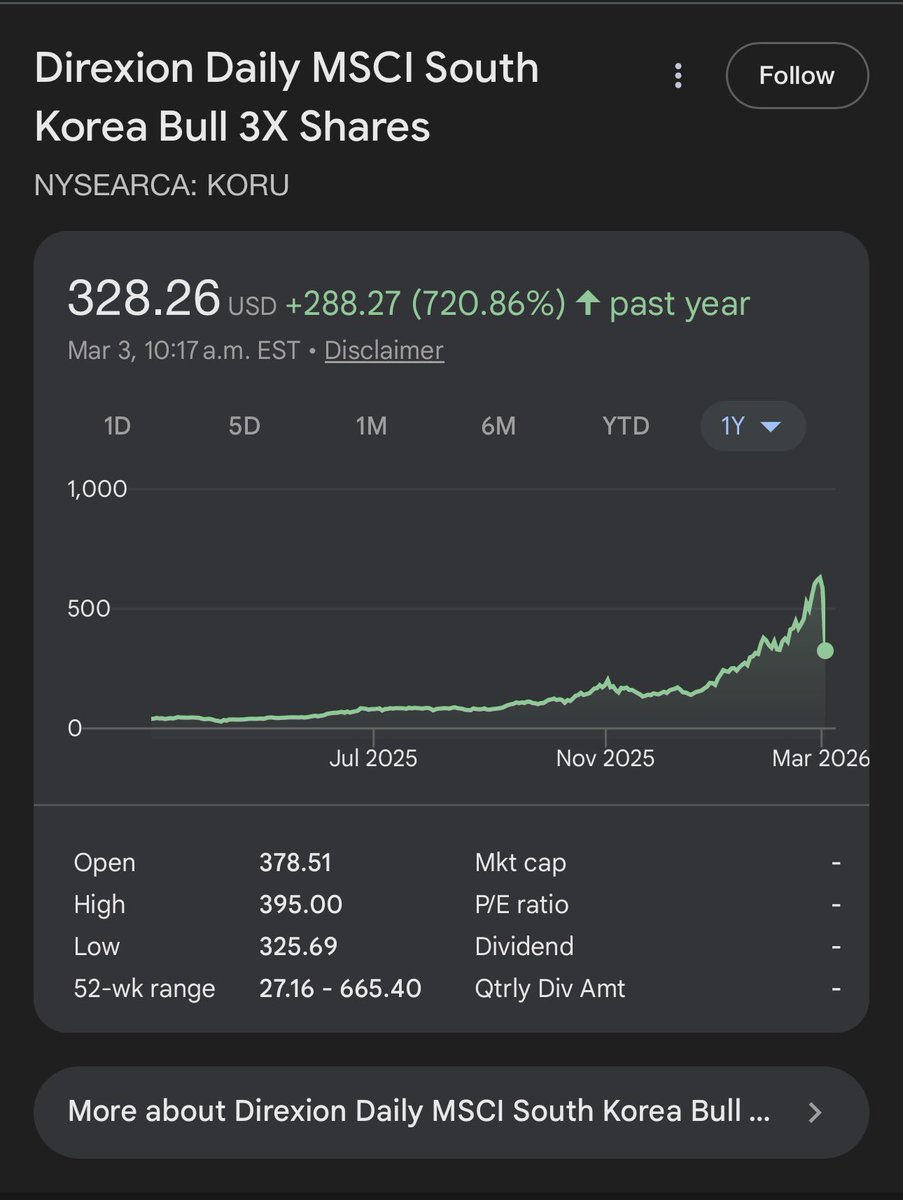
Task: Click the Qtrly Div Amt label
Action: click(550, 989)
